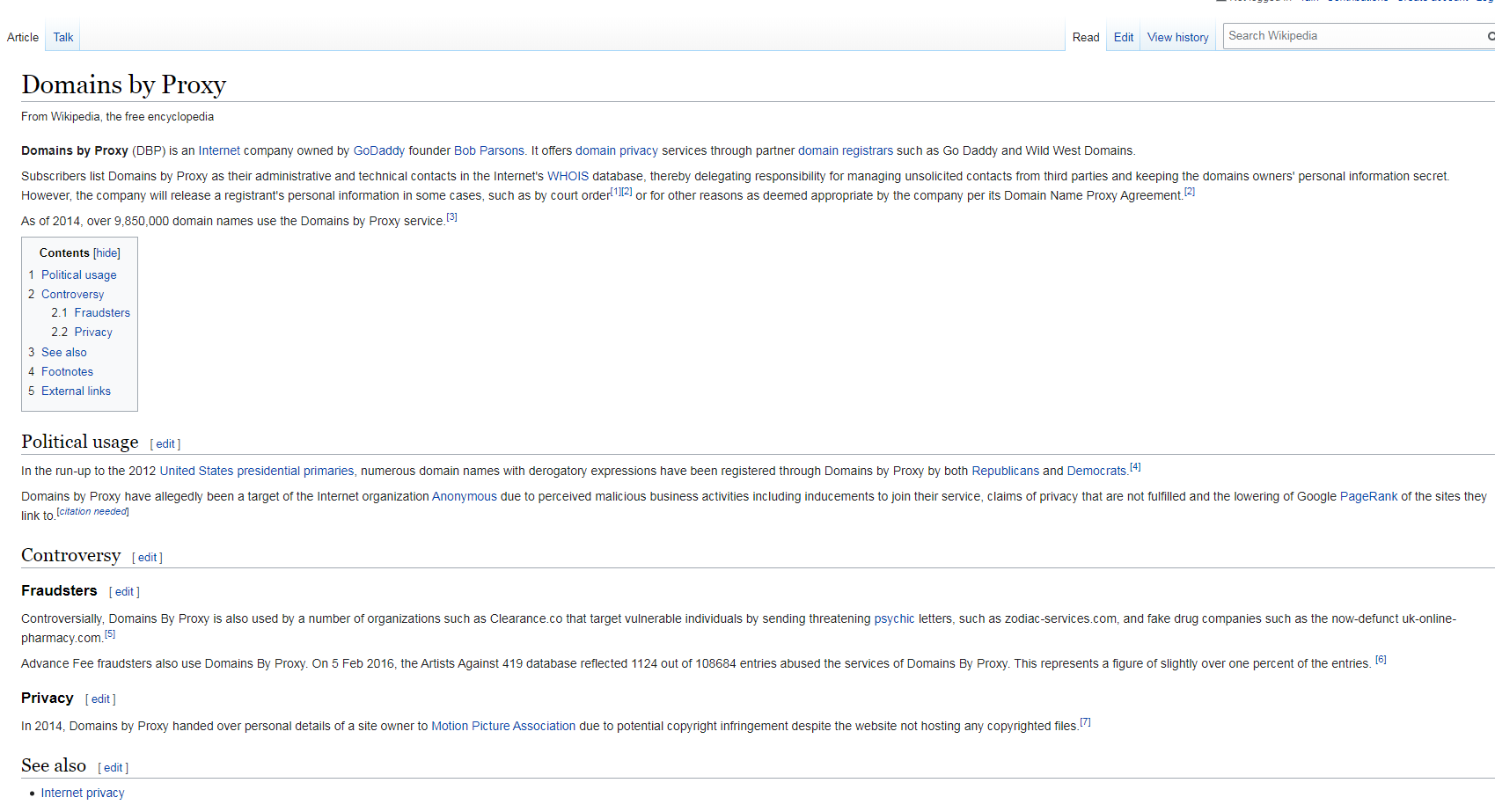Click footnote reference [6]
The width and height of the screenshot is (1495, 812).
1381,660
